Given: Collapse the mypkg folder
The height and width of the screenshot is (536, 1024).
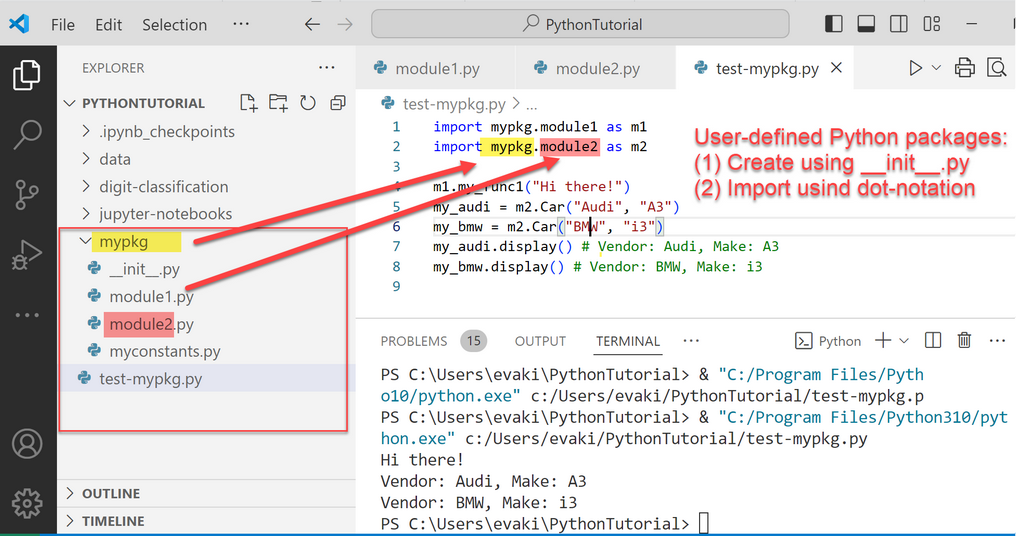Looking at the screenshot, I should pos(85,241).
